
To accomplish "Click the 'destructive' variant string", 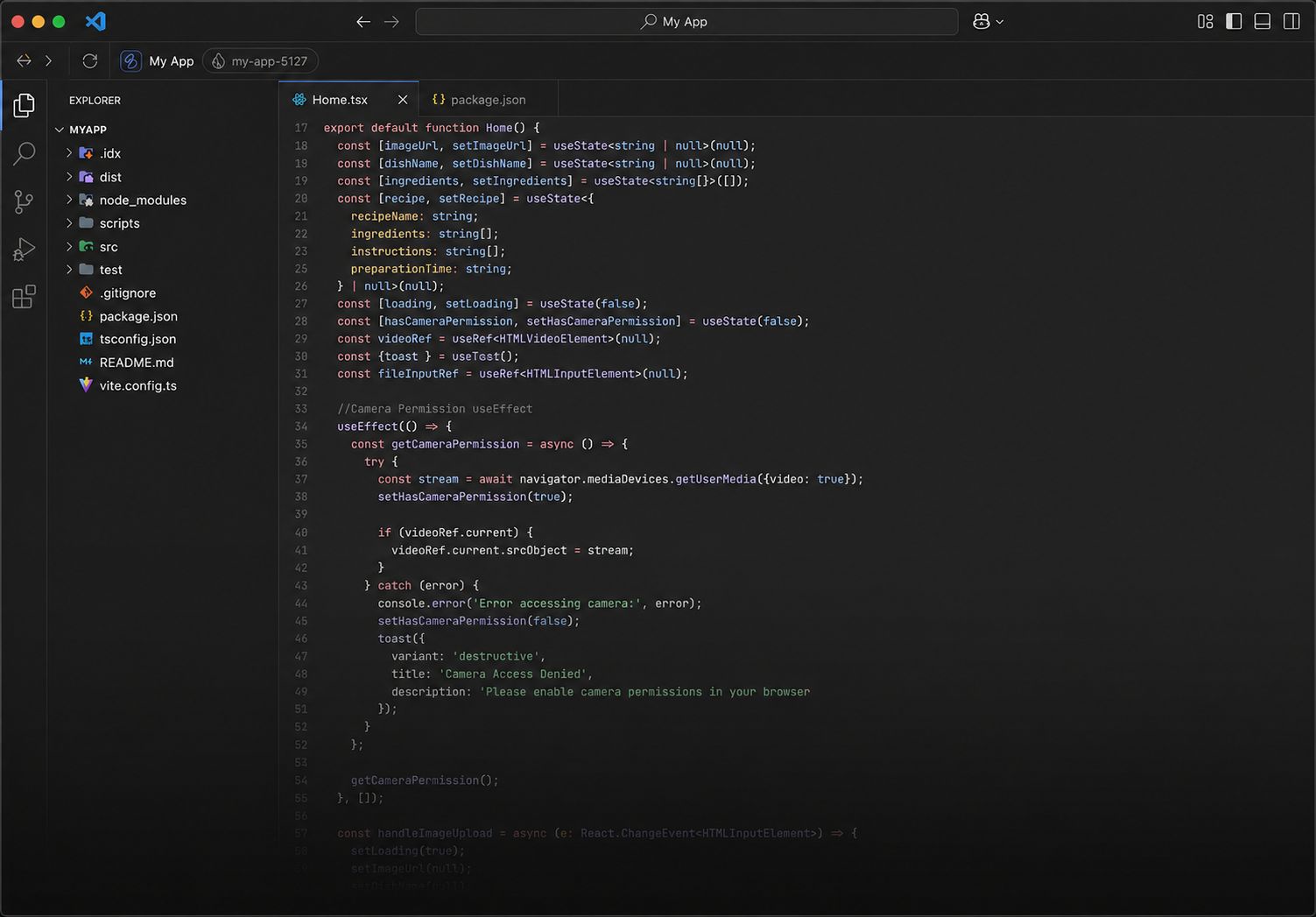I will [496, 657].
